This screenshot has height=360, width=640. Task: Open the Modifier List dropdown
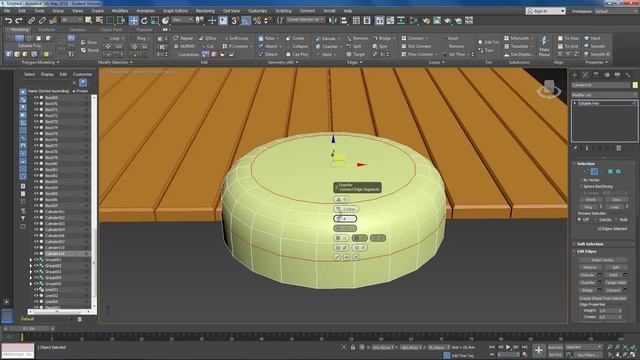(604, 95)
